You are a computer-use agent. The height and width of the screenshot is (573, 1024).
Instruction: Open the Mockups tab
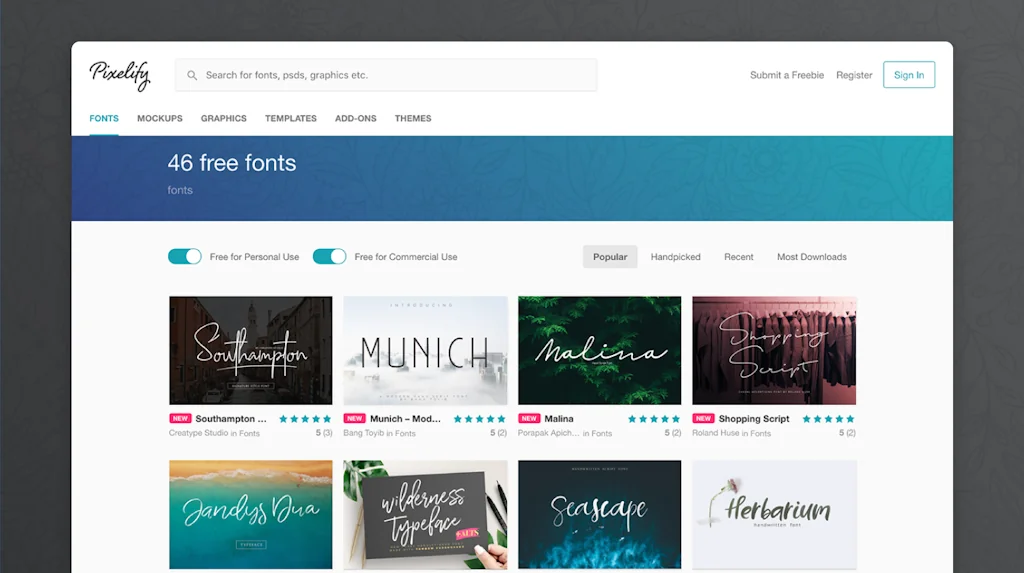pos(160,118)
